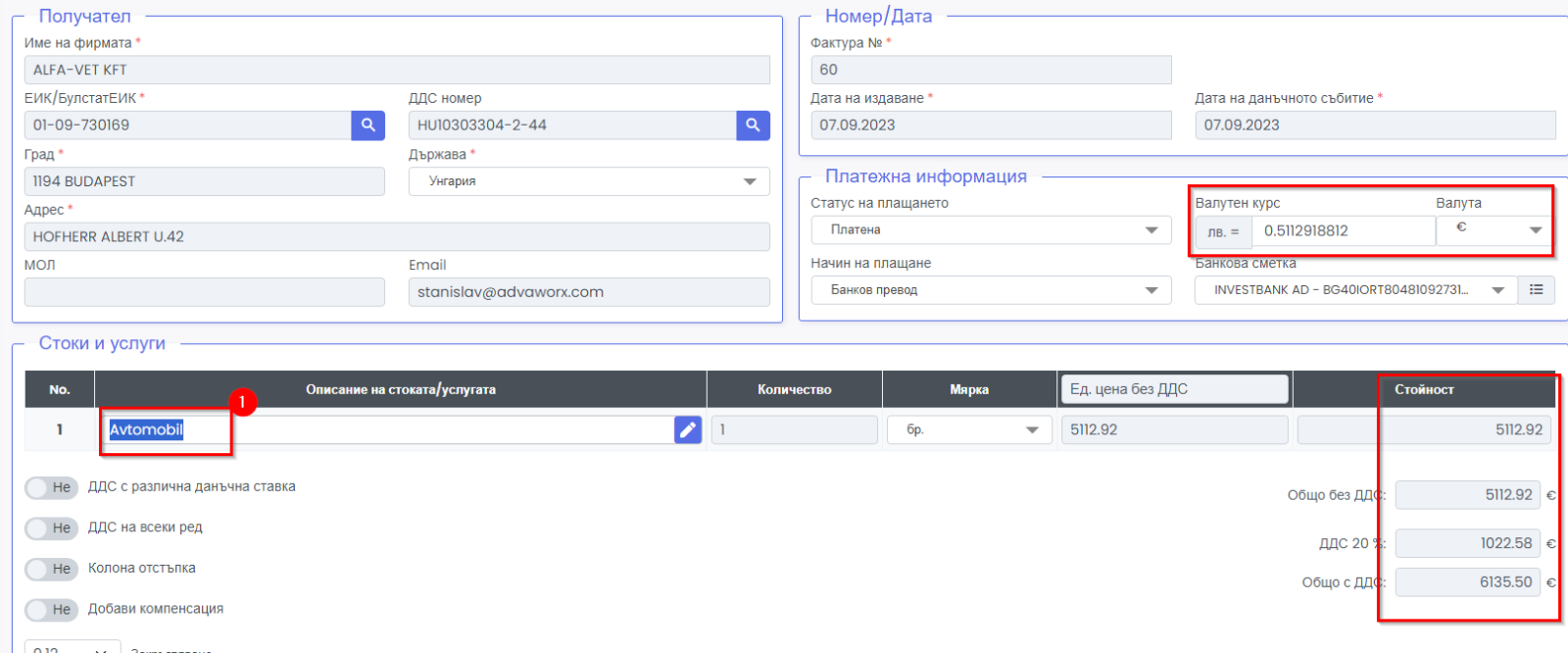The image size is (1568, 653).
Task: Open the bank accounts list icon
Action: 1536,290
